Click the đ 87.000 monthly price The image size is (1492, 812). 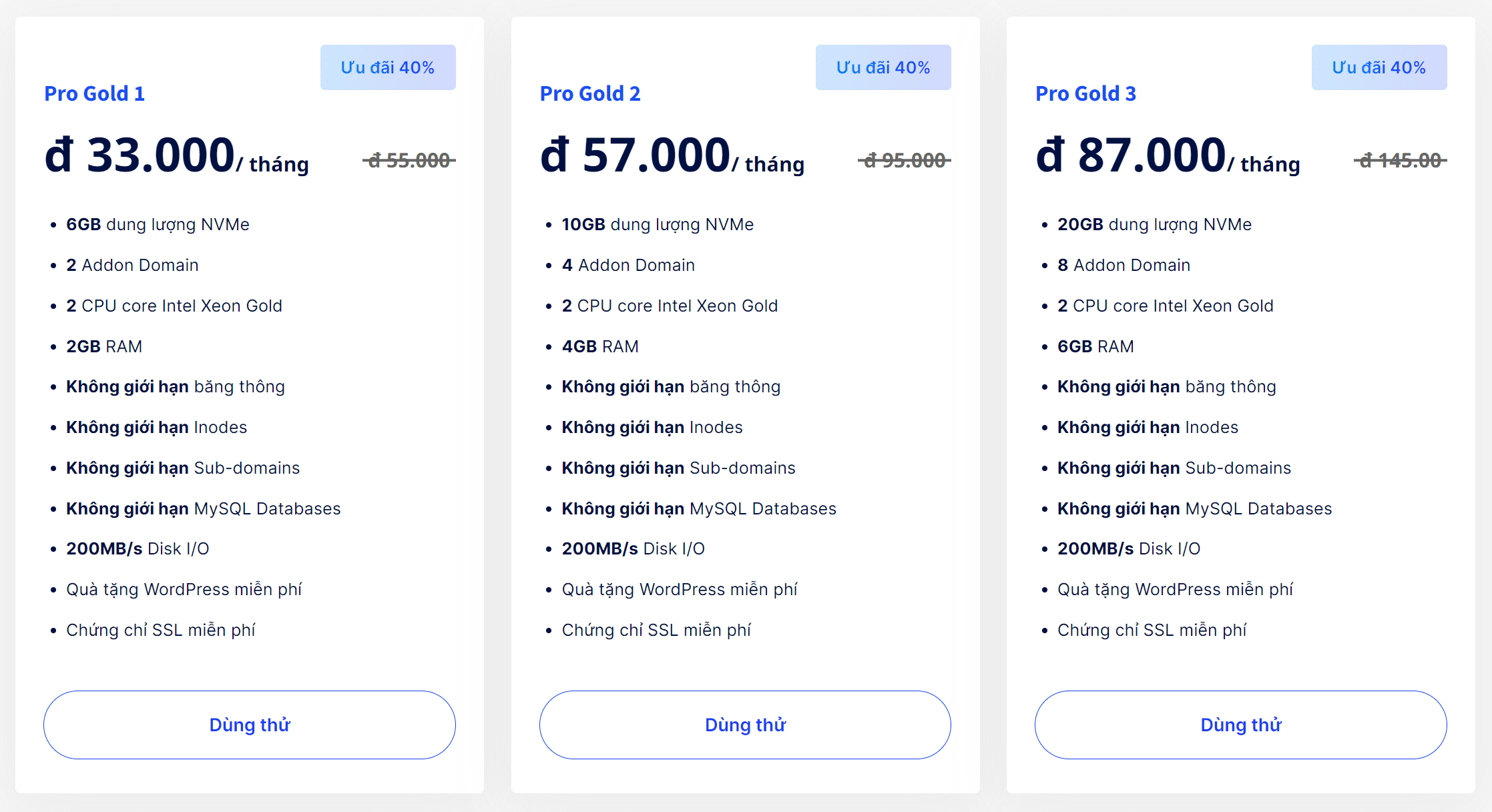(x=1132, y=155)
